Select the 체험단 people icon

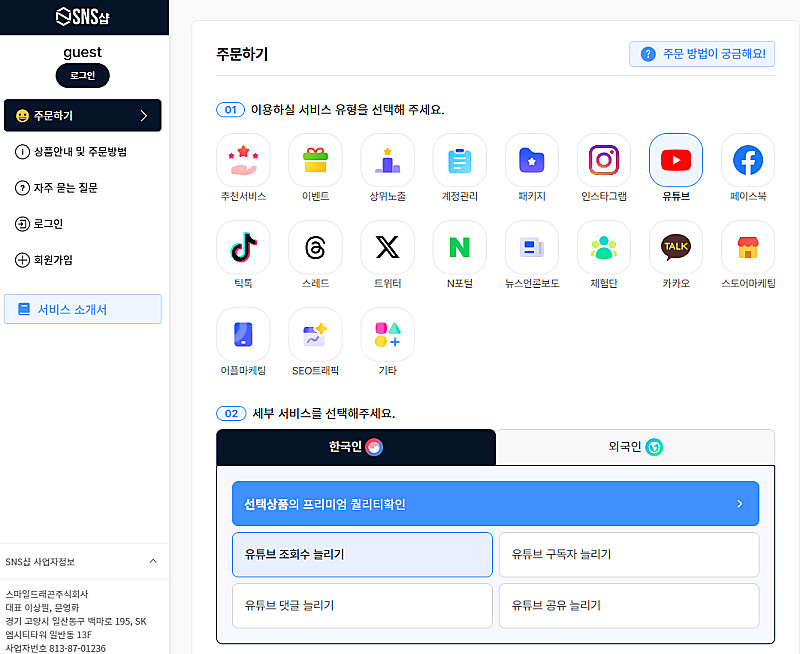coord(604,247)
